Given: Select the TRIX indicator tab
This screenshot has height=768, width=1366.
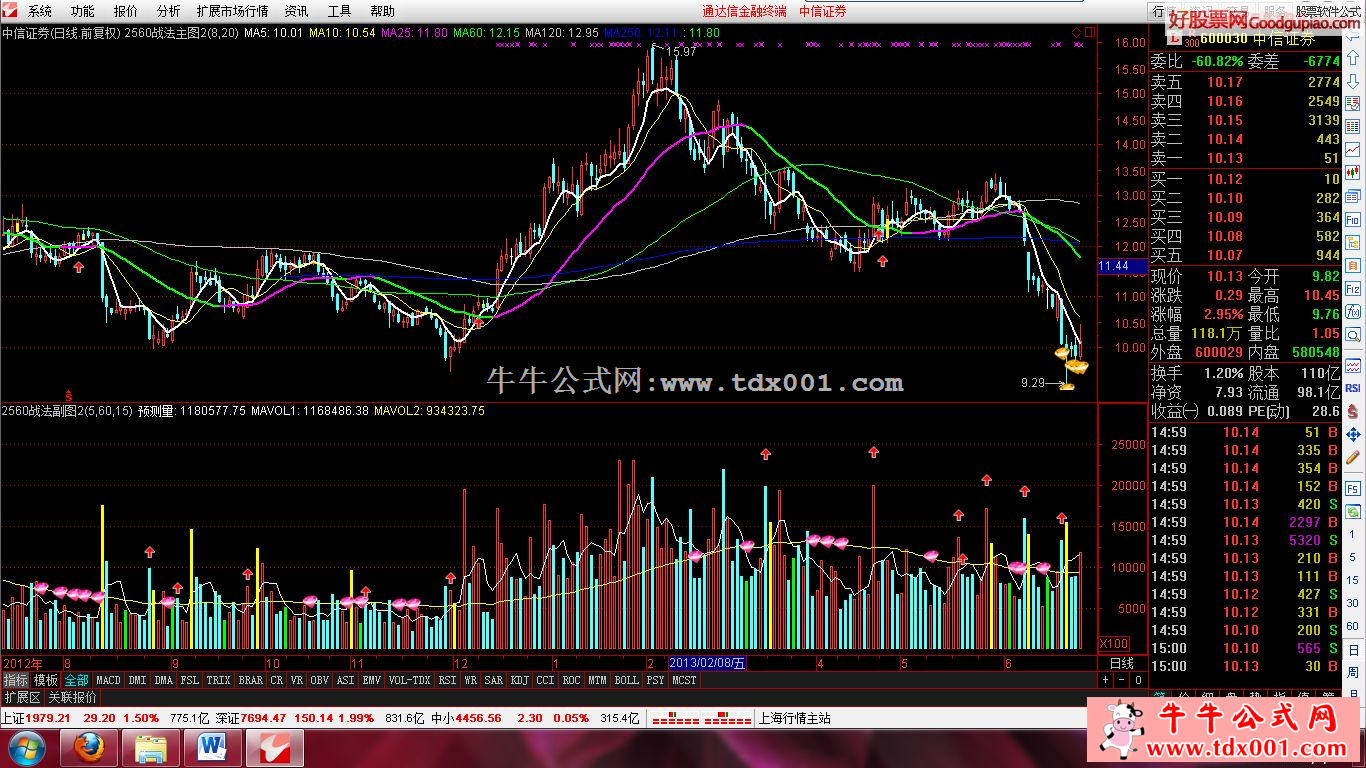Looking at the screenshot, I should point(218,680).
